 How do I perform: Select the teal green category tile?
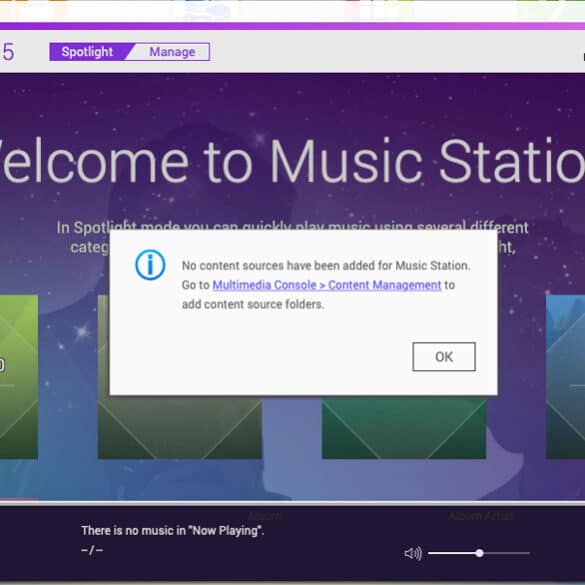pos(404,428)
